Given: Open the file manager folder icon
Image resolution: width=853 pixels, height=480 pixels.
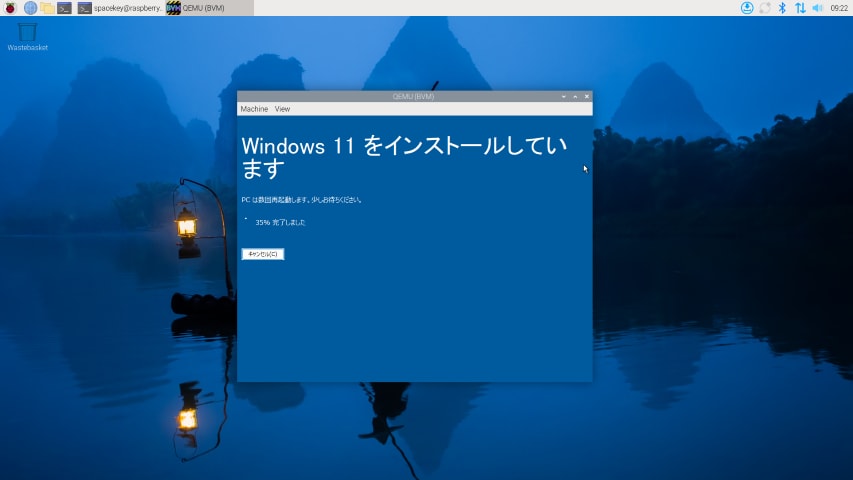Looking at the screenshot, I should [x=47, y=8].
